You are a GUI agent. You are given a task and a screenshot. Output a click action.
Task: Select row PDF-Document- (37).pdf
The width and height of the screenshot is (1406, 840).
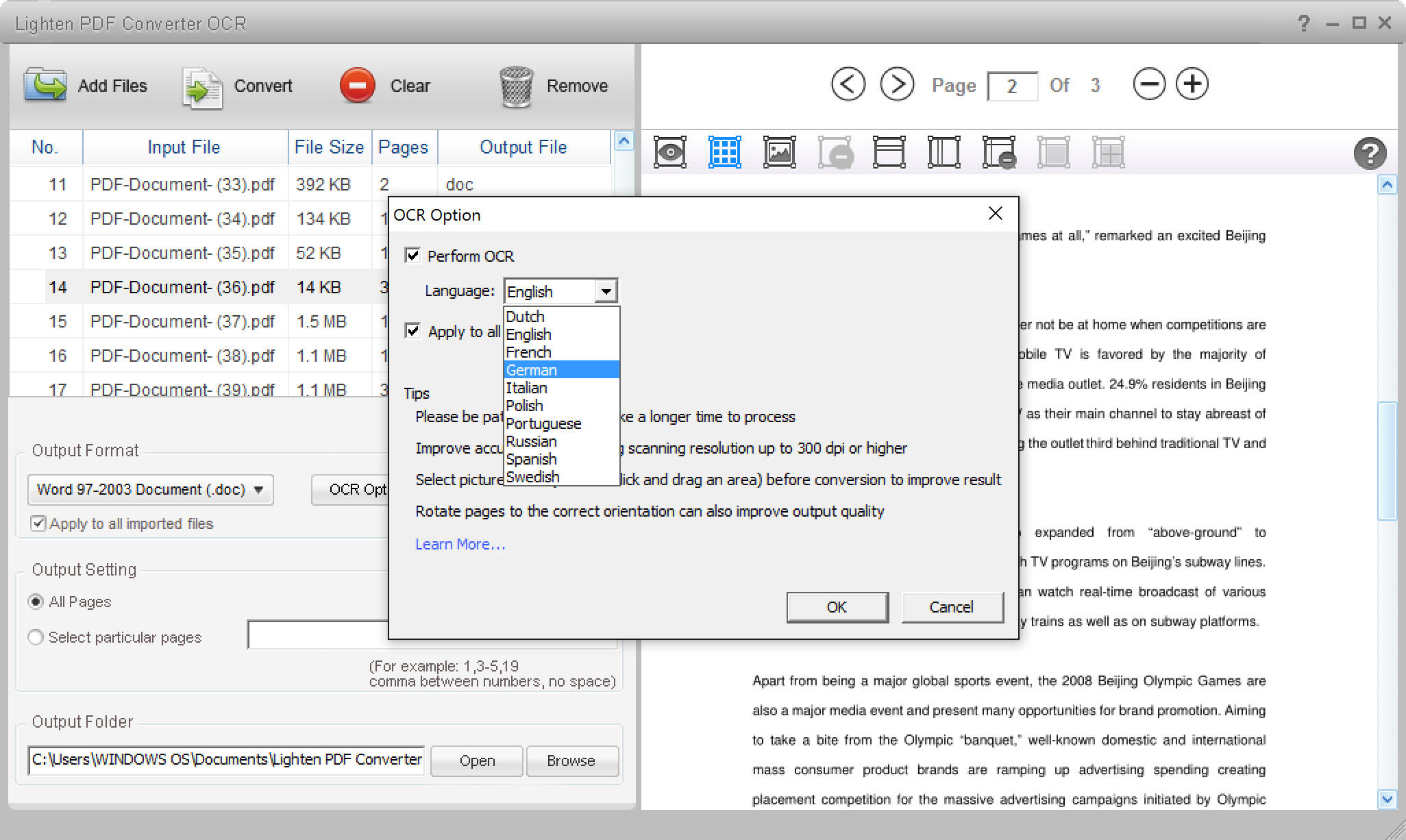[199, 321]
